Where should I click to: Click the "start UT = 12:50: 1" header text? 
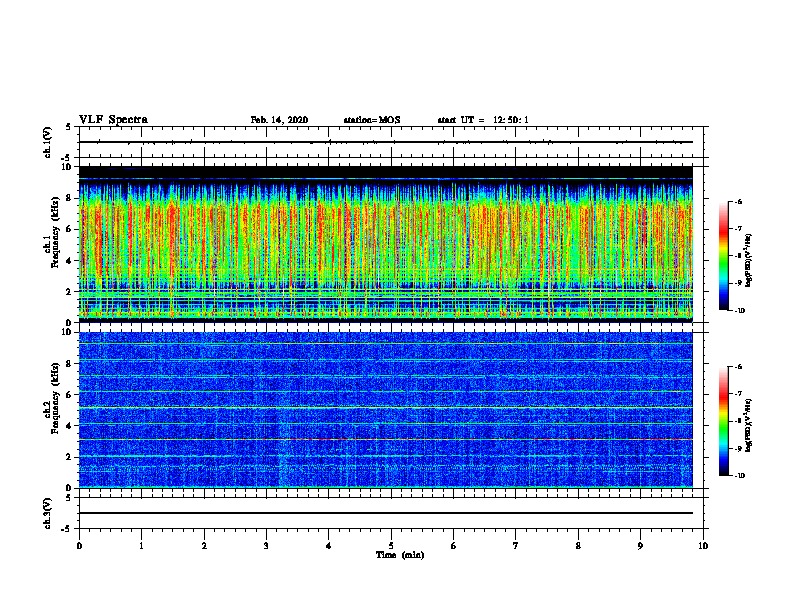pyautogui.click(x=483, y=120)
